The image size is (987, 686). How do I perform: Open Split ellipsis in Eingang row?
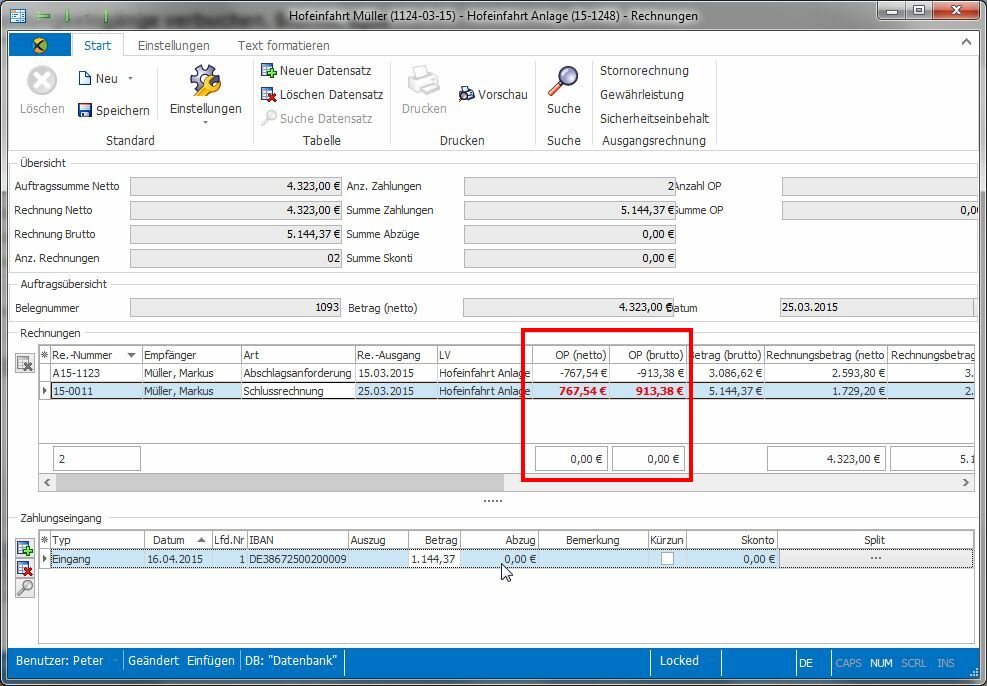875,559
